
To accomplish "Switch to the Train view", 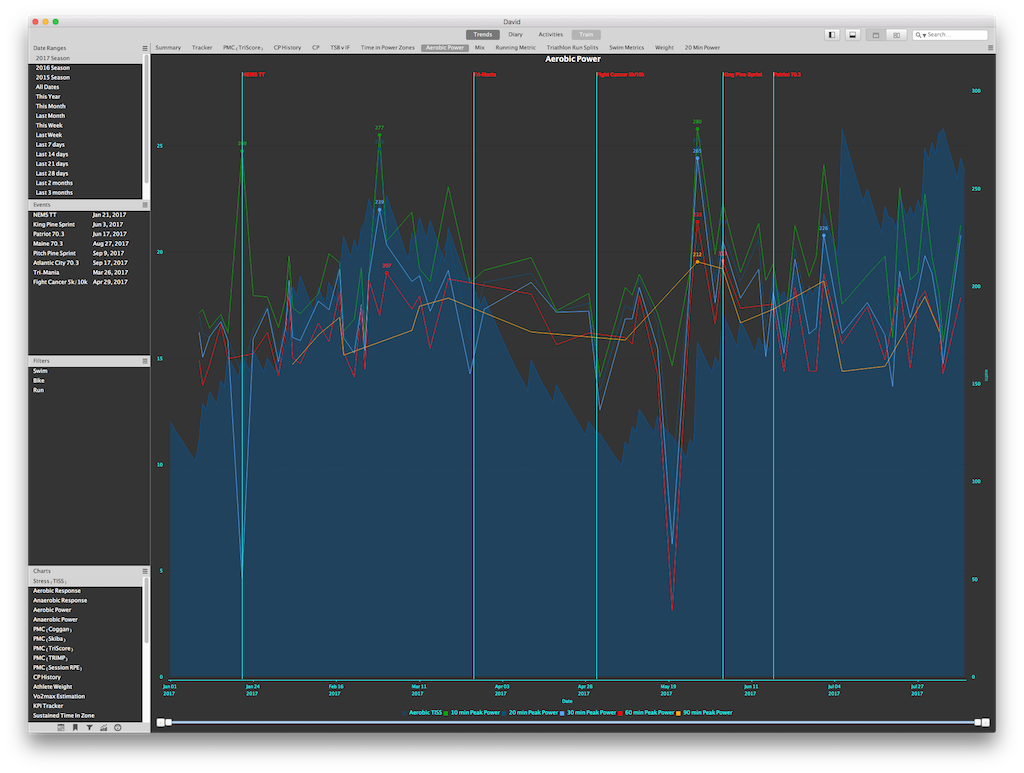I will coord(586,35).
